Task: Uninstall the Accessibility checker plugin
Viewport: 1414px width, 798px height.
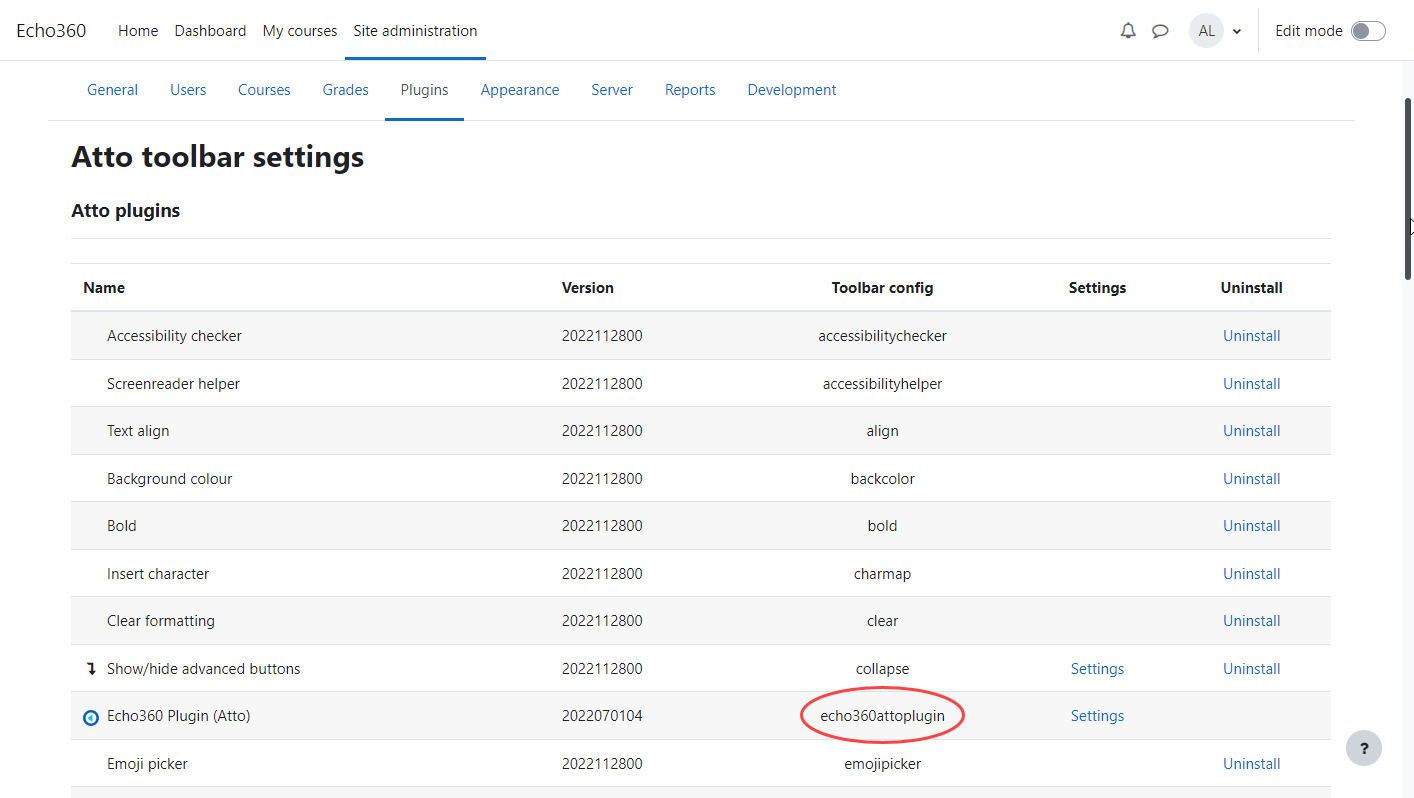Action: (1252, 336)
